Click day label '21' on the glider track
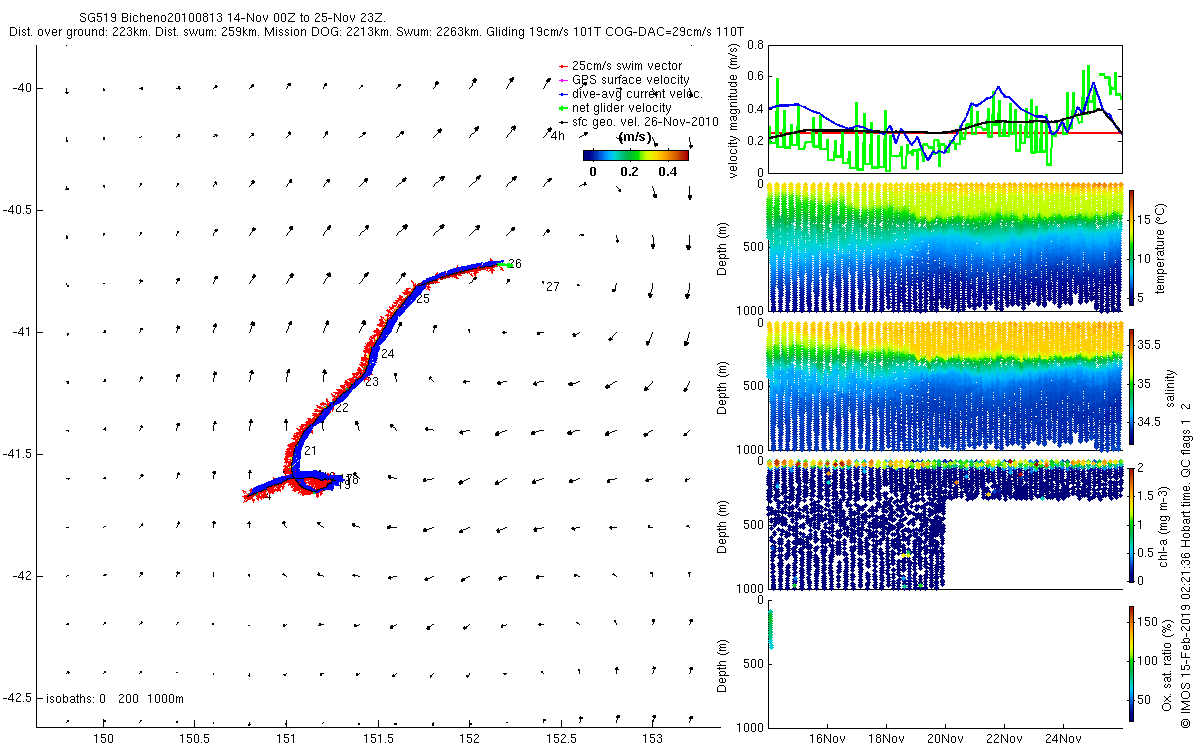1200x750 pixels. pyautogui.click(x=309, y=452)
